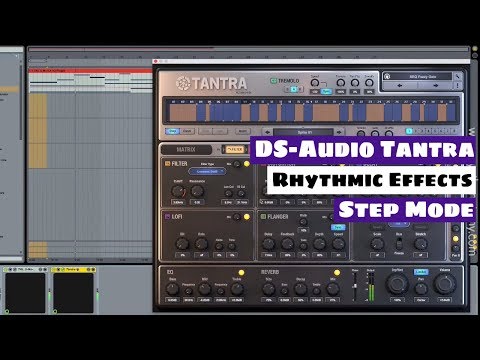Viewport: 480px width, 360px height.
Task: Click the orange Filter module icon
Action: [167, 163]
